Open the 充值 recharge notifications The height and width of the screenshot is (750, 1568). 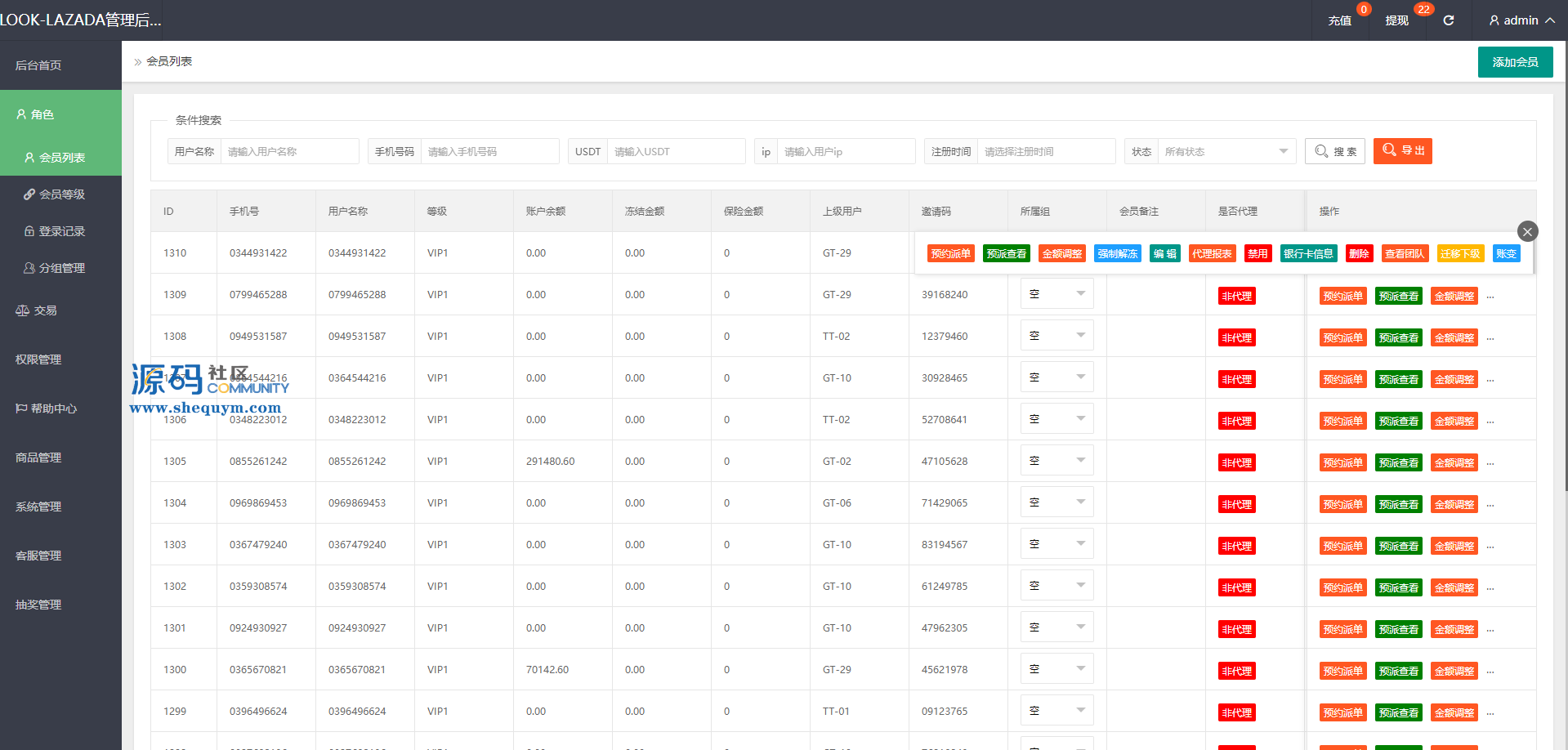[1340, 20]
